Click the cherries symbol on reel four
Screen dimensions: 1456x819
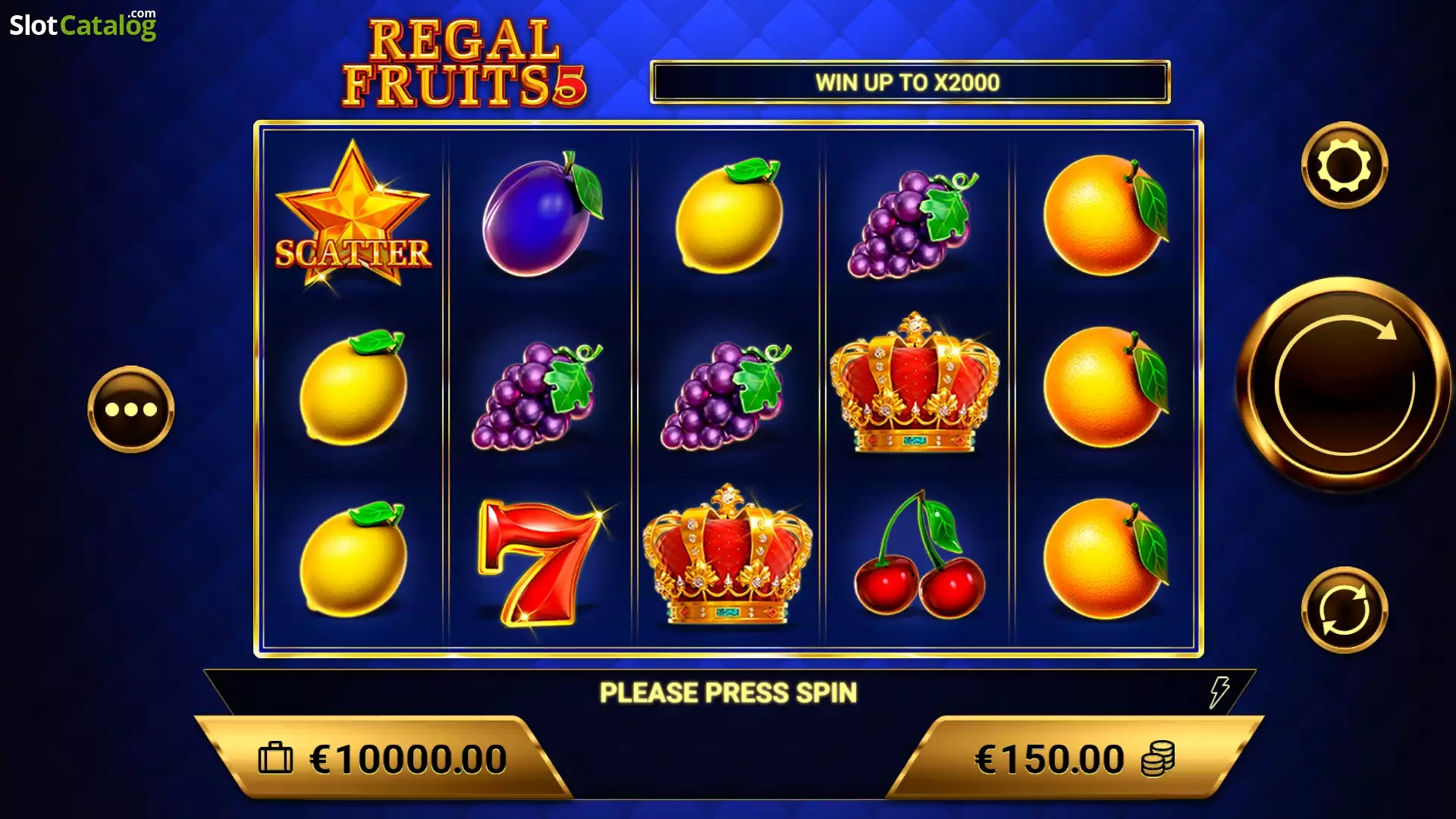tap(918, 554)
